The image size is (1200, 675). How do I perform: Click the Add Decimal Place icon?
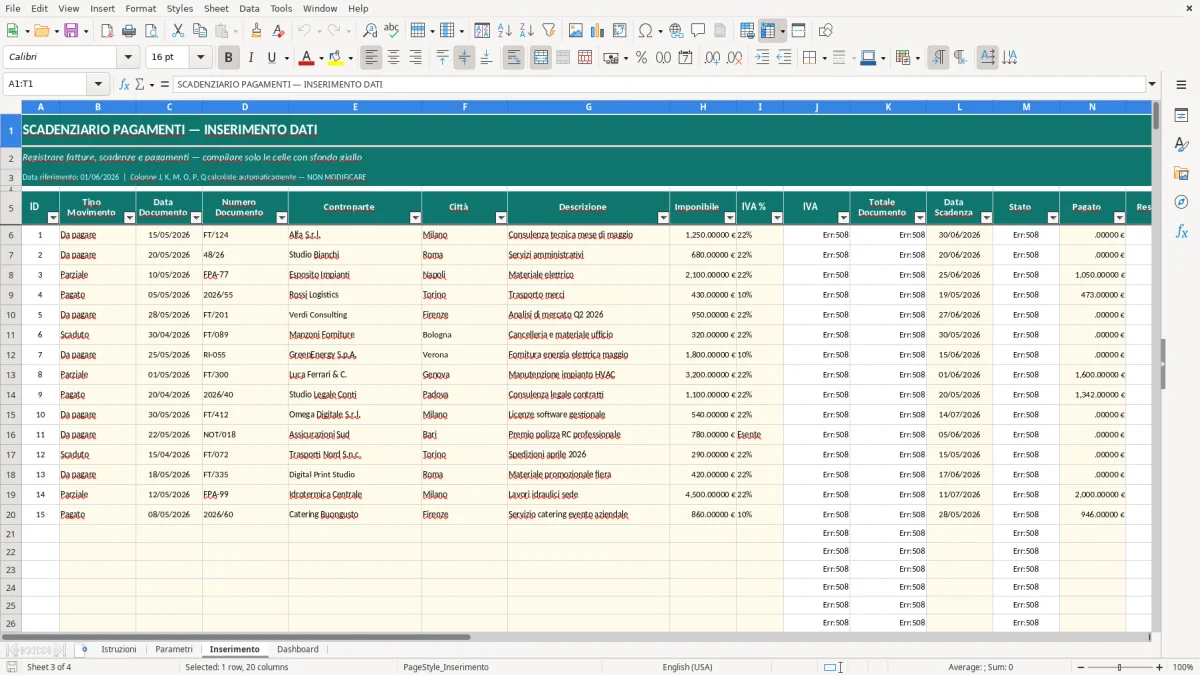tap(712, 58)
